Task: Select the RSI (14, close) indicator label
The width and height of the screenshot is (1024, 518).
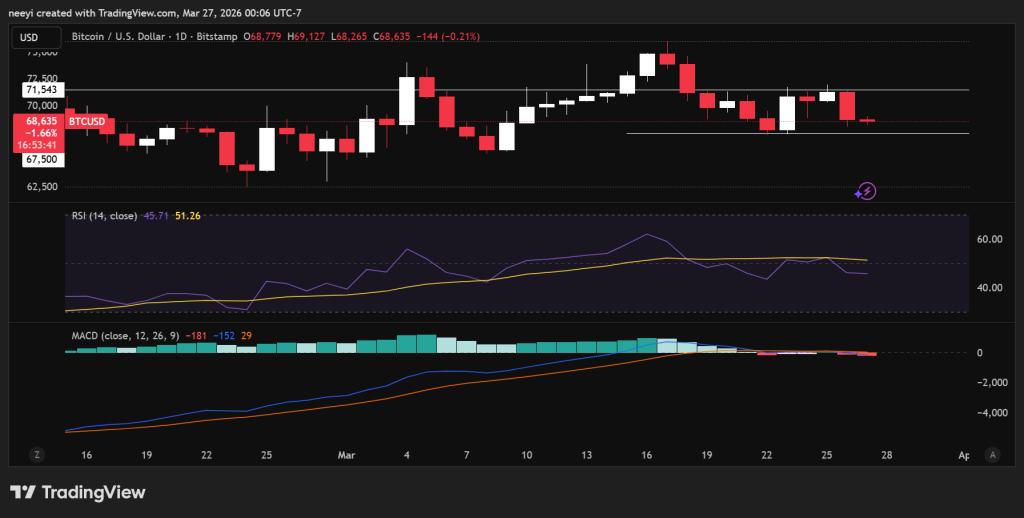Action: pos(105,215)
